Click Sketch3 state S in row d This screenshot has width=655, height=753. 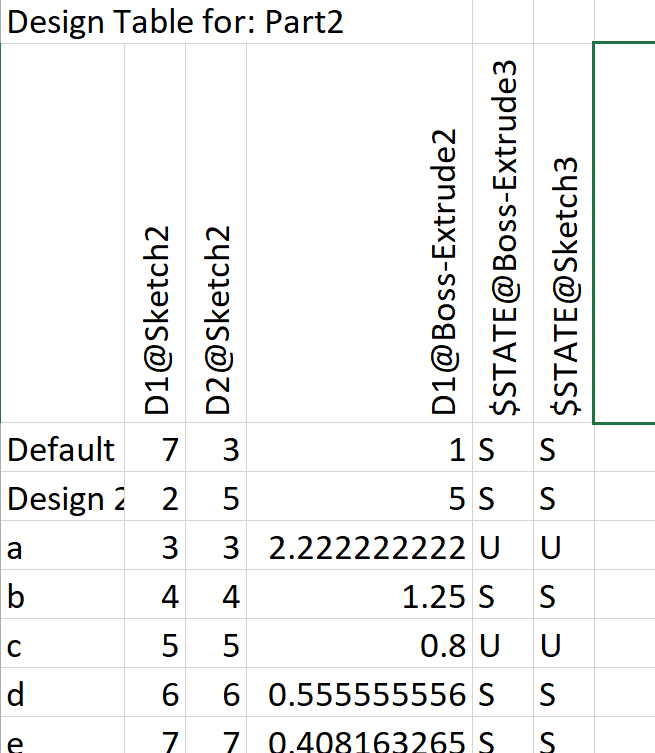click(564, 692)
